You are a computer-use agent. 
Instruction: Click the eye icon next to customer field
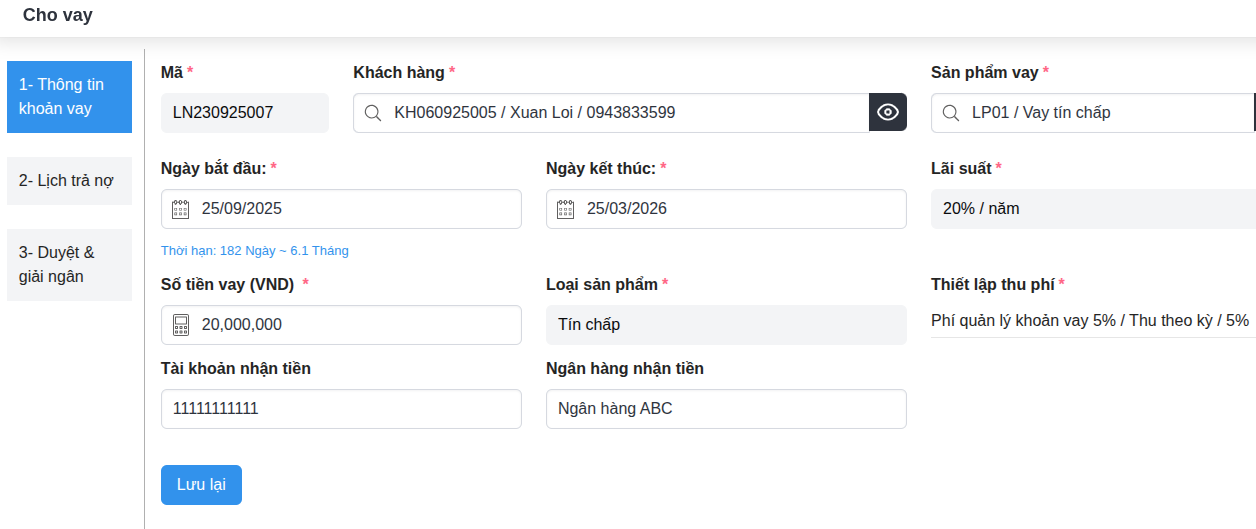[x=887, y=113]
